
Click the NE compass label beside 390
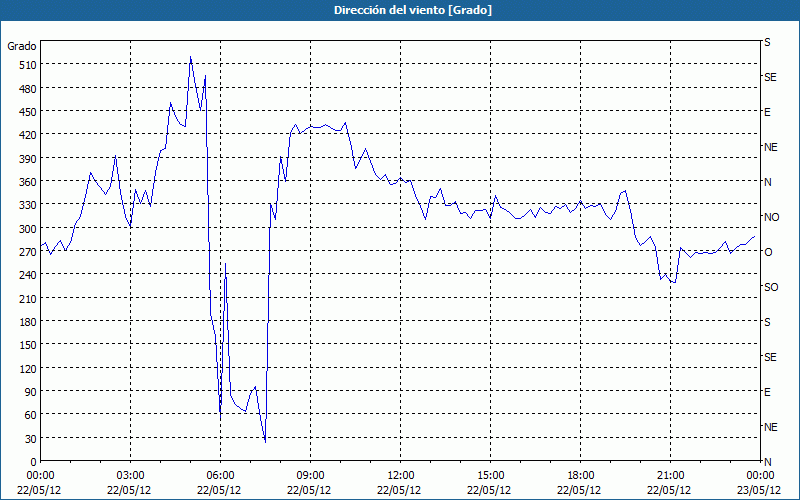pos(771,147)
